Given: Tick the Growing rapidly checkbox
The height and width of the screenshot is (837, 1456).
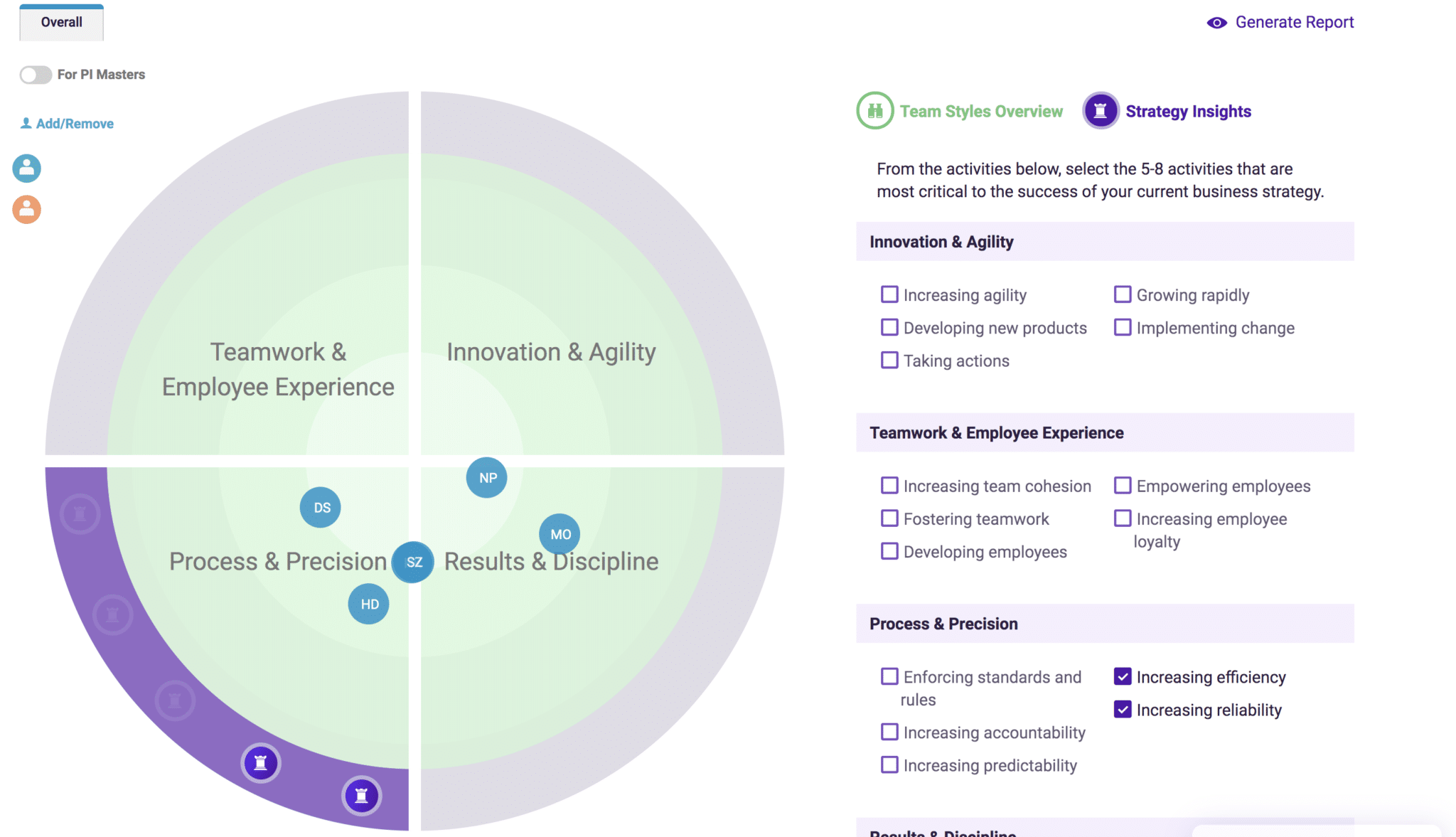Looking at the screenshot, I should click(x=1123, y=294).
